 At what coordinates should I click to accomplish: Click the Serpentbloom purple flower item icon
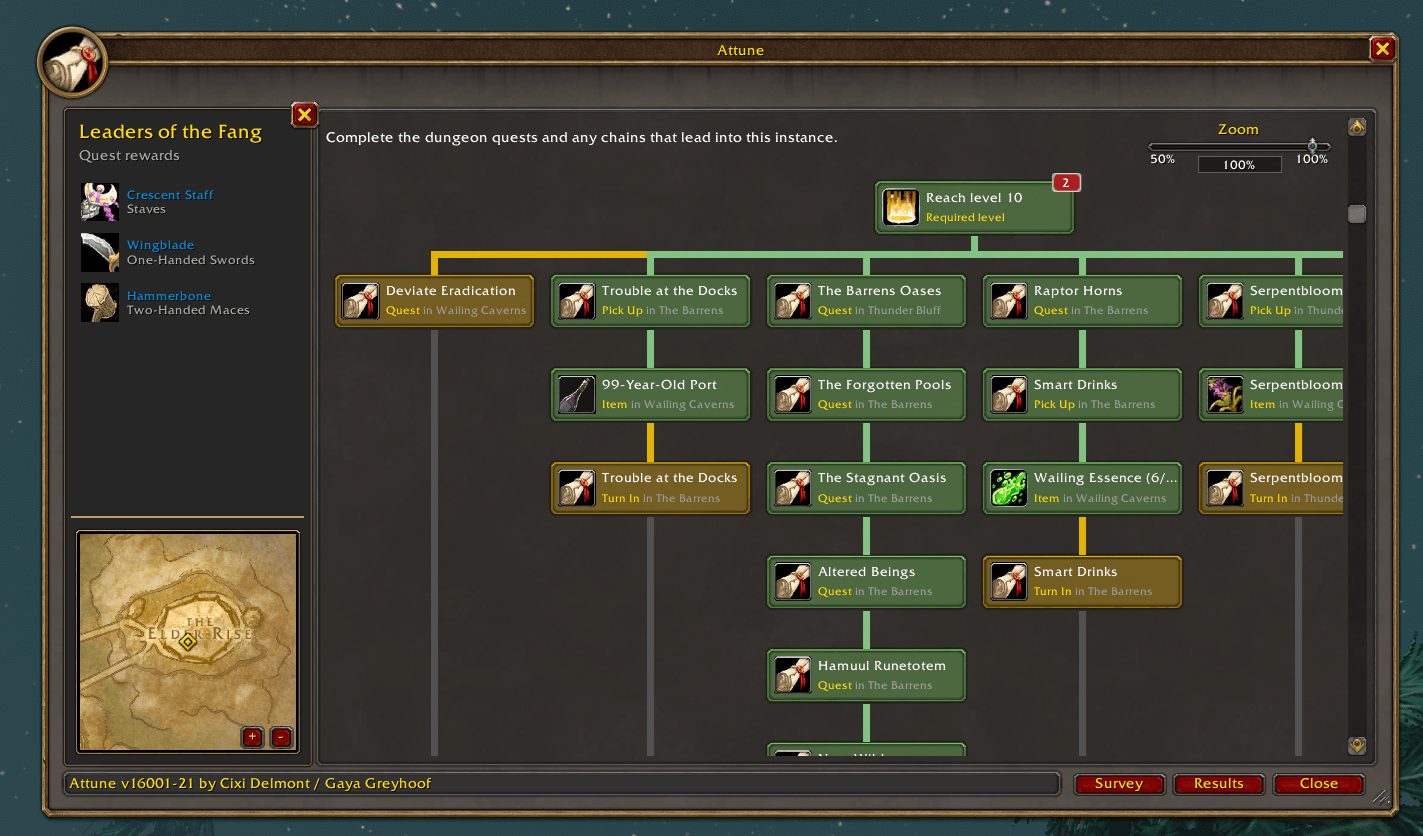[x=1225, y=395]
